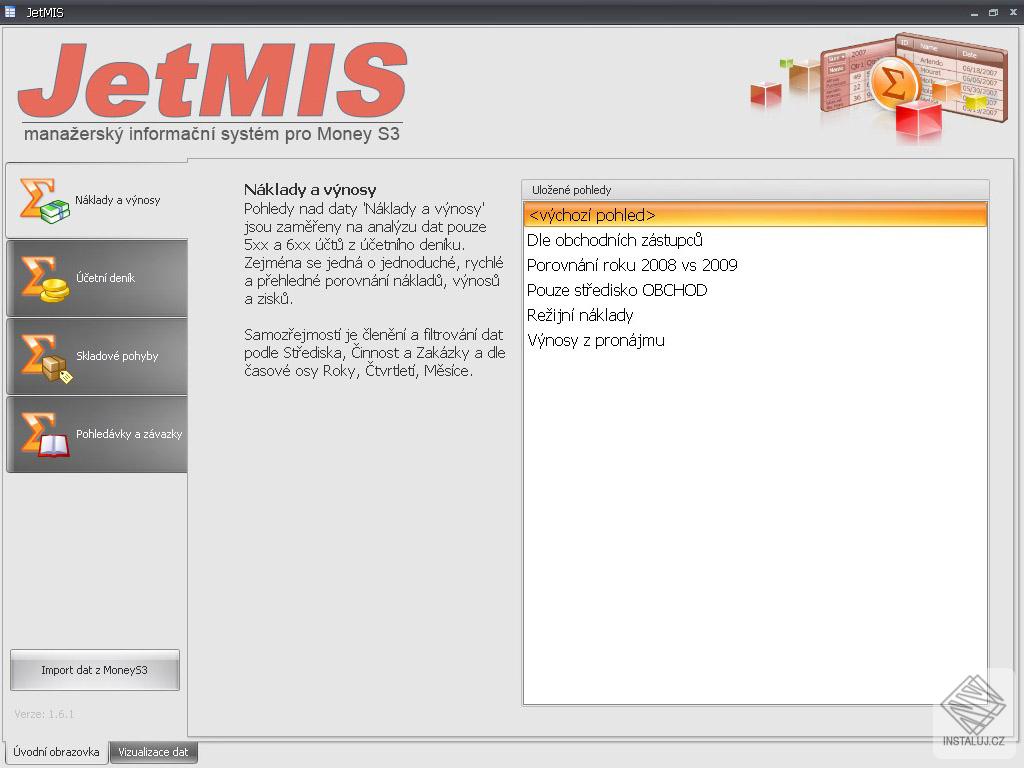Select the Režijní náklady view
1024x768 pixels.
[x=755, y=315]
